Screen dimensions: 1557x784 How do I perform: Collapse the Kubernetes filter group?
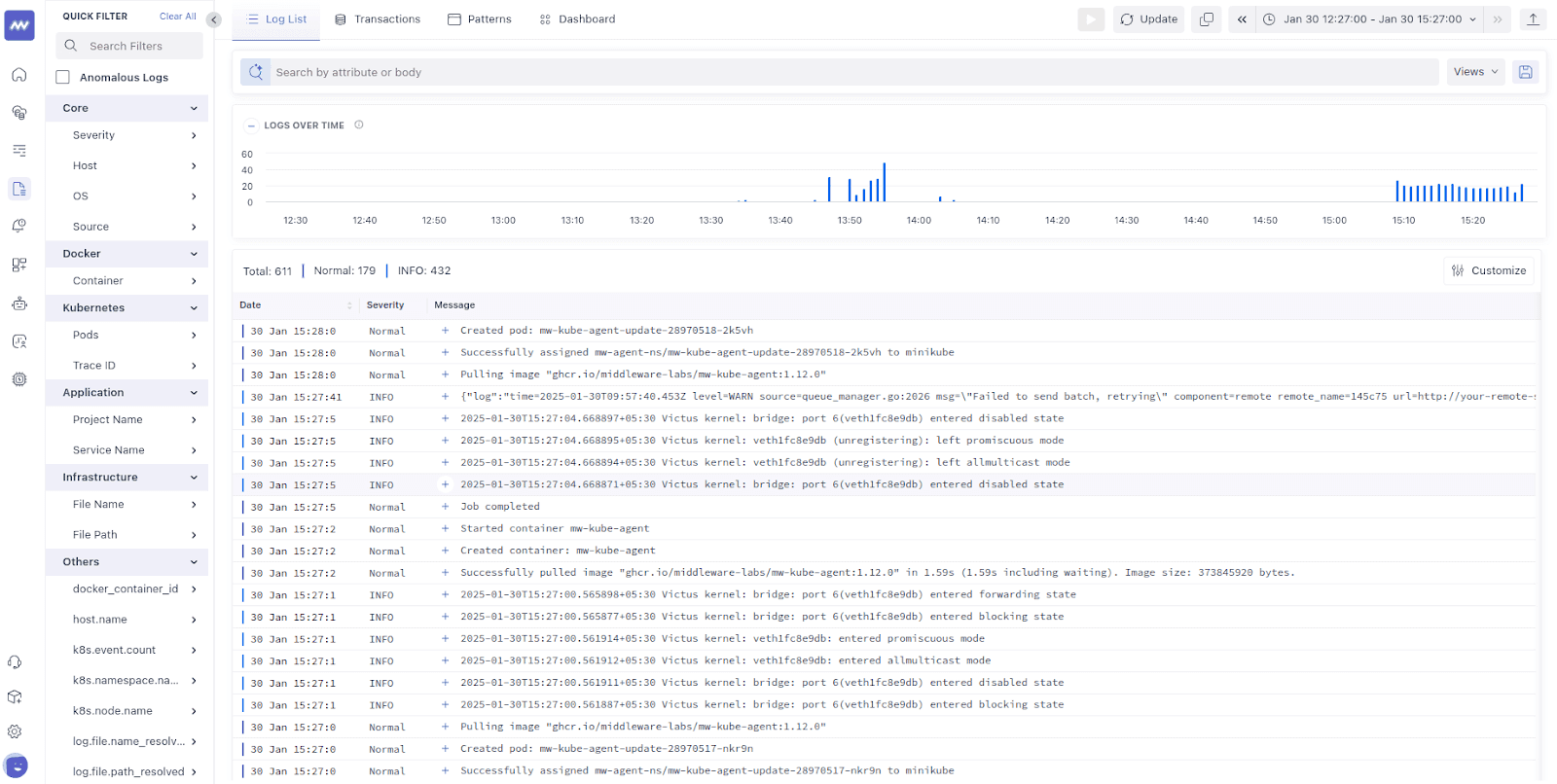point(194,307)
